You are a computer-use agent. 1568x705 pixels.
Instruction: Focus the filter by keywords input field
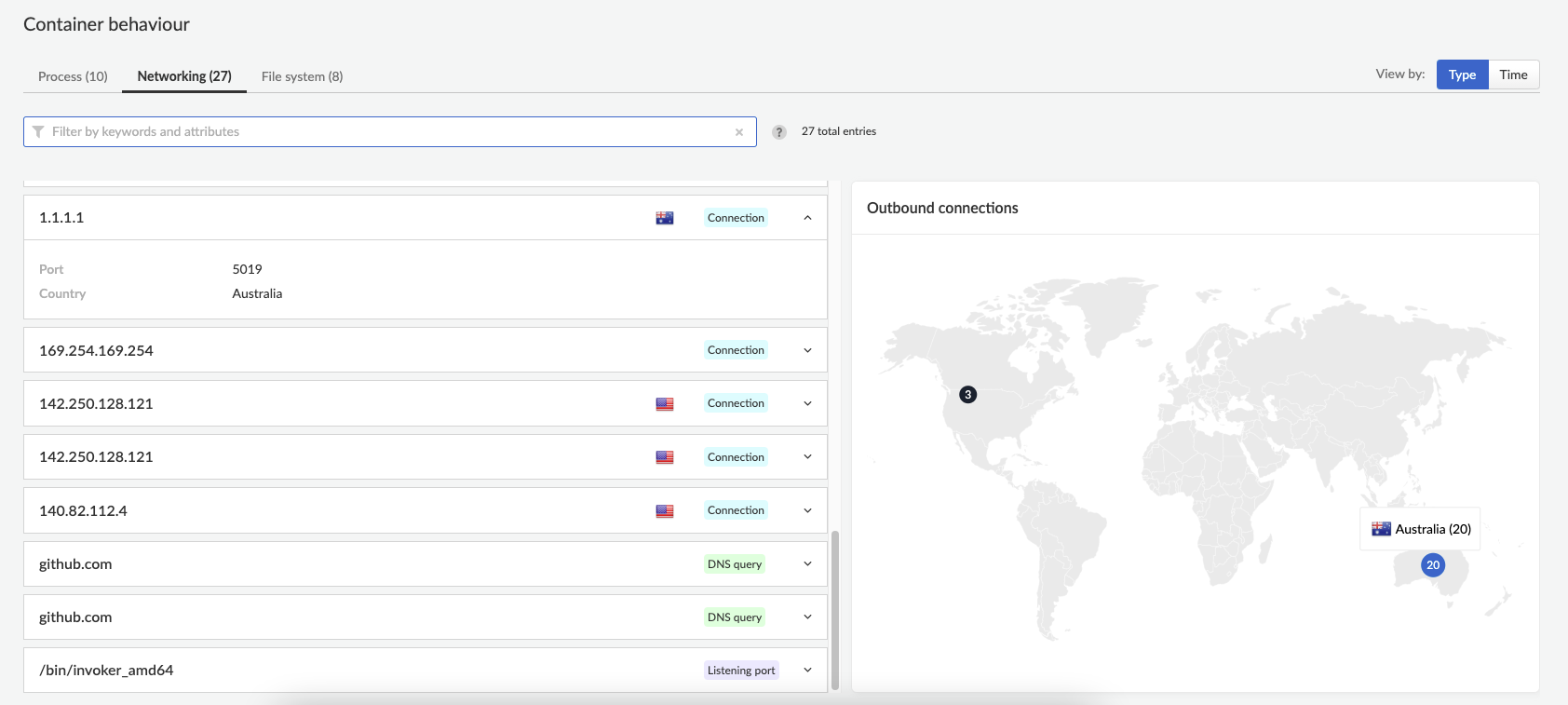pos(390,132)
